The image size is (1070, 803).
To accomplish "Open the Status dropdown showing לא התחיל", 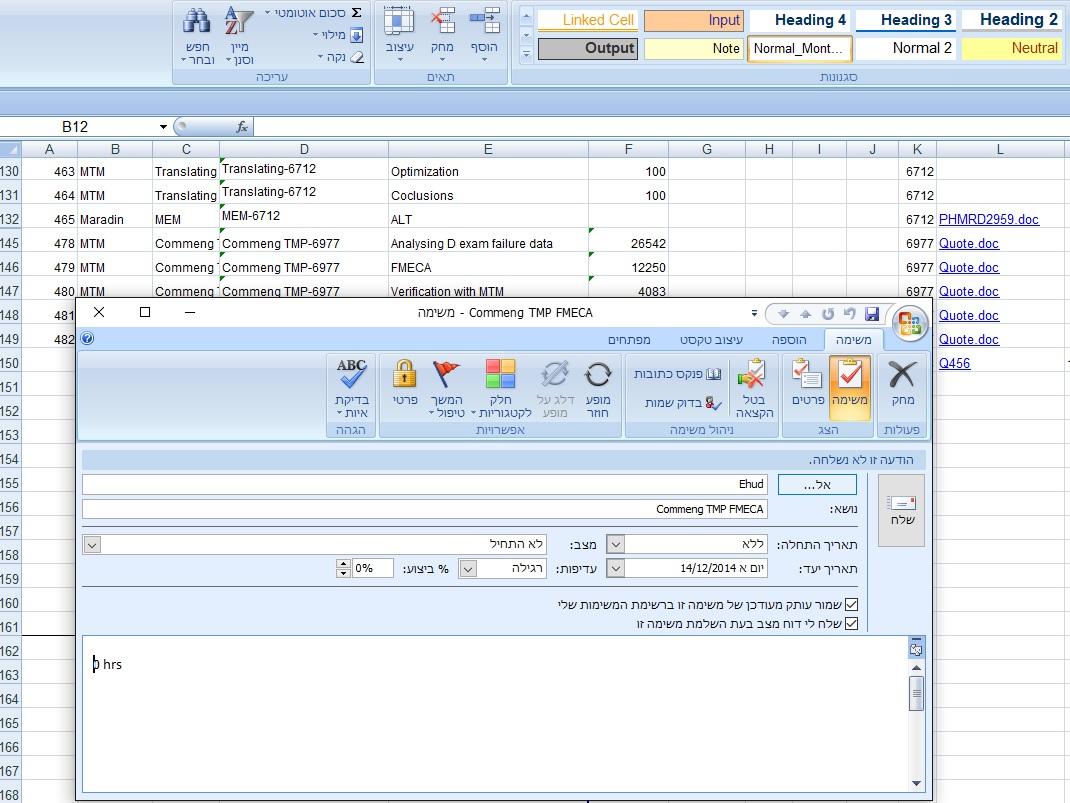I will [x=93, y=544].
